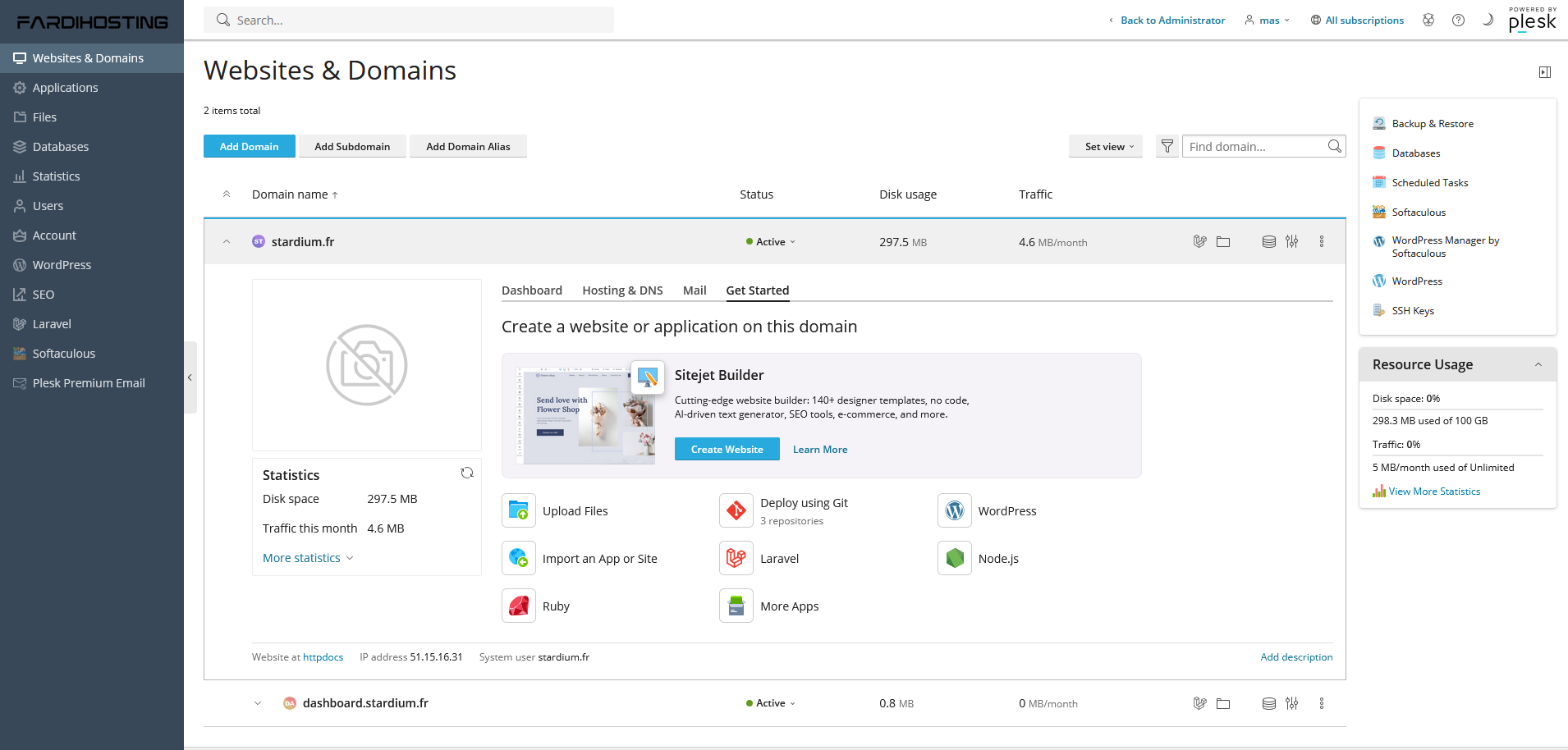Viewport: 1568px width, 750px height.
Task: Click the filter funnel icon
Action: click(1167, 146)
